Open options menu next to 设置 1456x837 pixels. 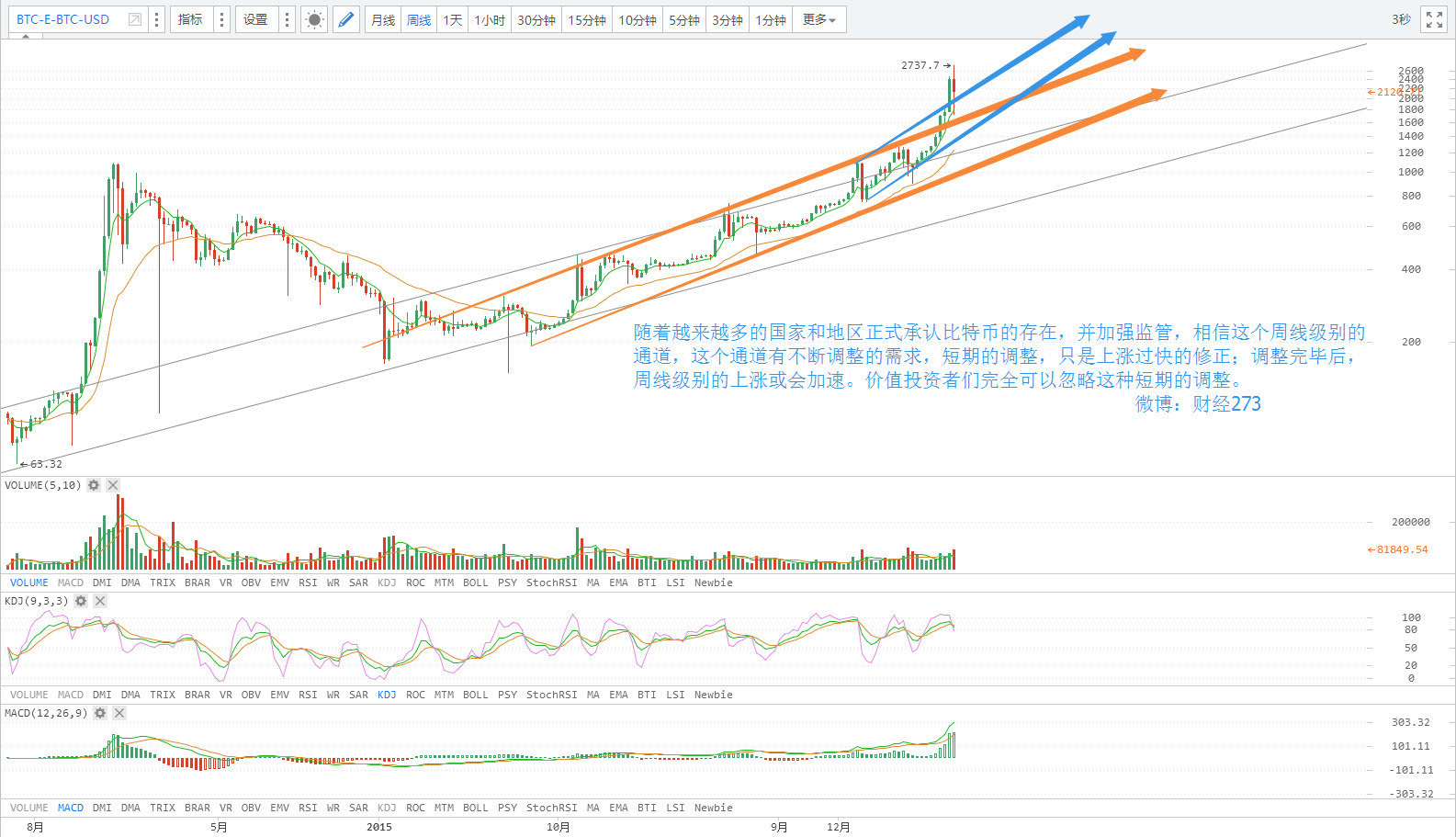coord(287,19)
